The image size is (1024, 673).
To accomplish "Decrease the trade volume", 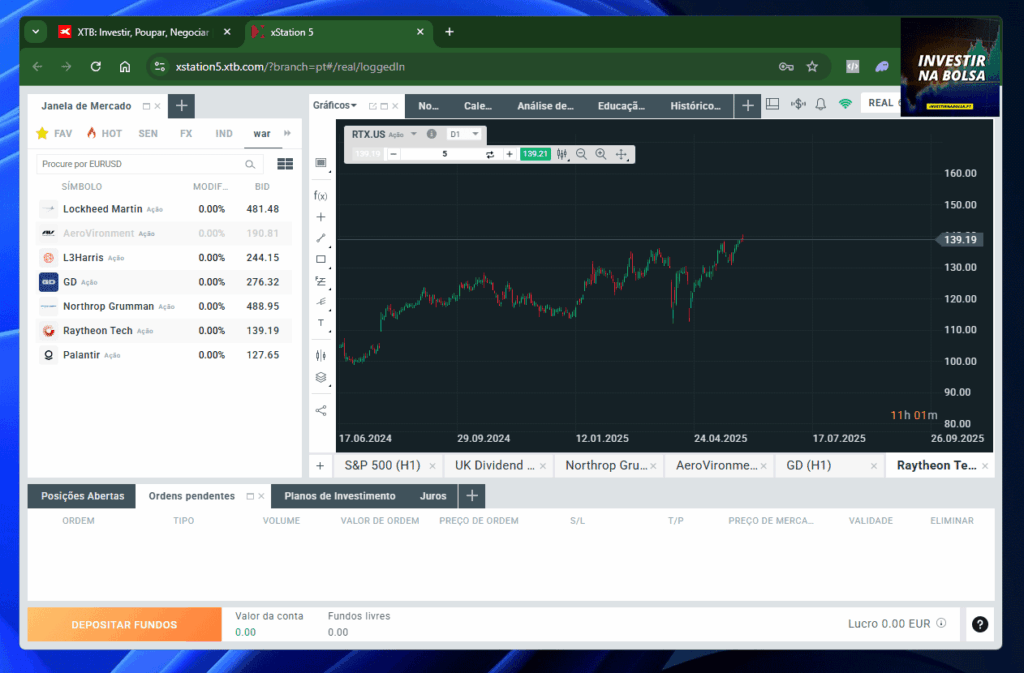I will tap(393, 154).
